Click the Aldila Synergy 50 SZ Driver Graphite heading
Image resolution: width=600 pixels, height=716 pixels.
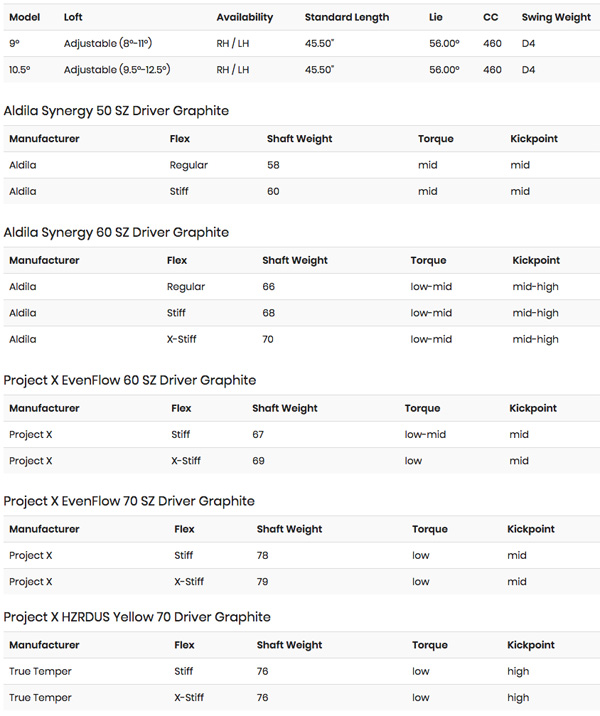point(116,111)
